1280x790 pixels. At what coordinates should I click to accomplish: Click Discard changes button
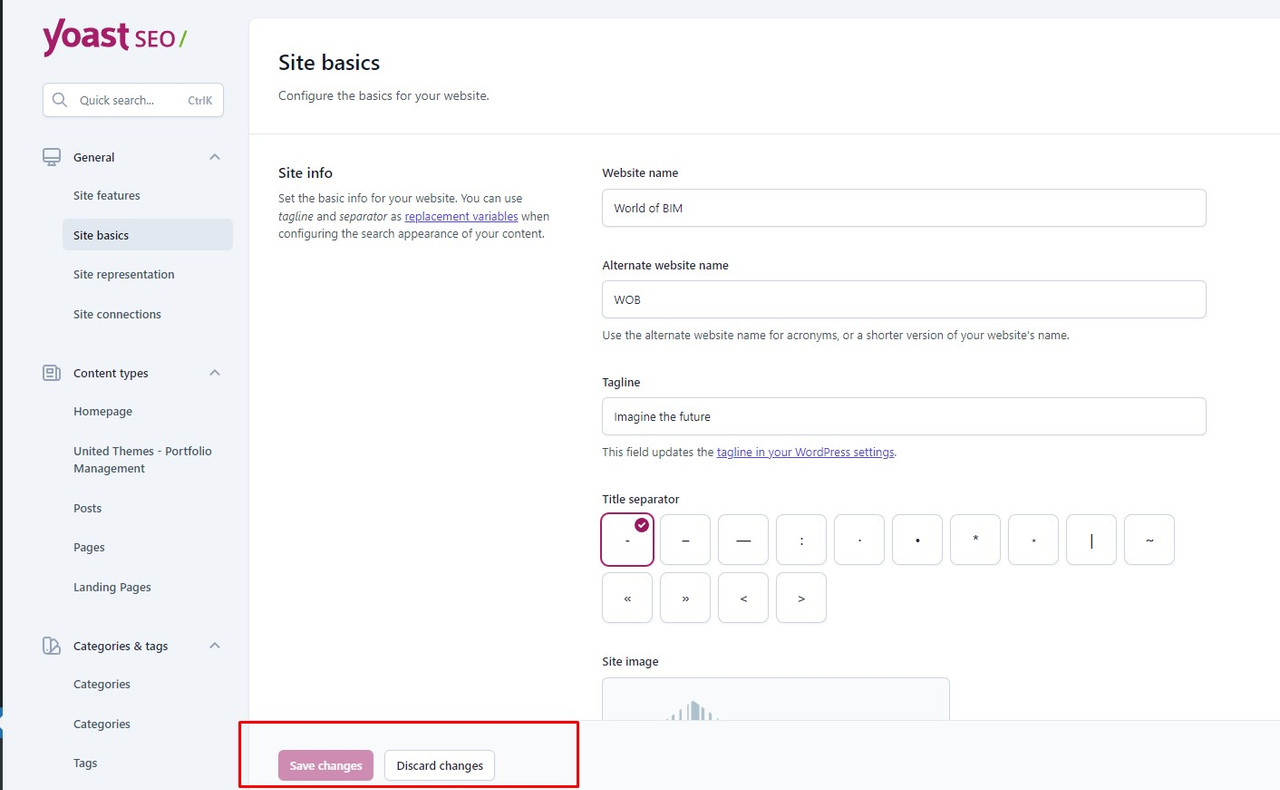point(440,765)
